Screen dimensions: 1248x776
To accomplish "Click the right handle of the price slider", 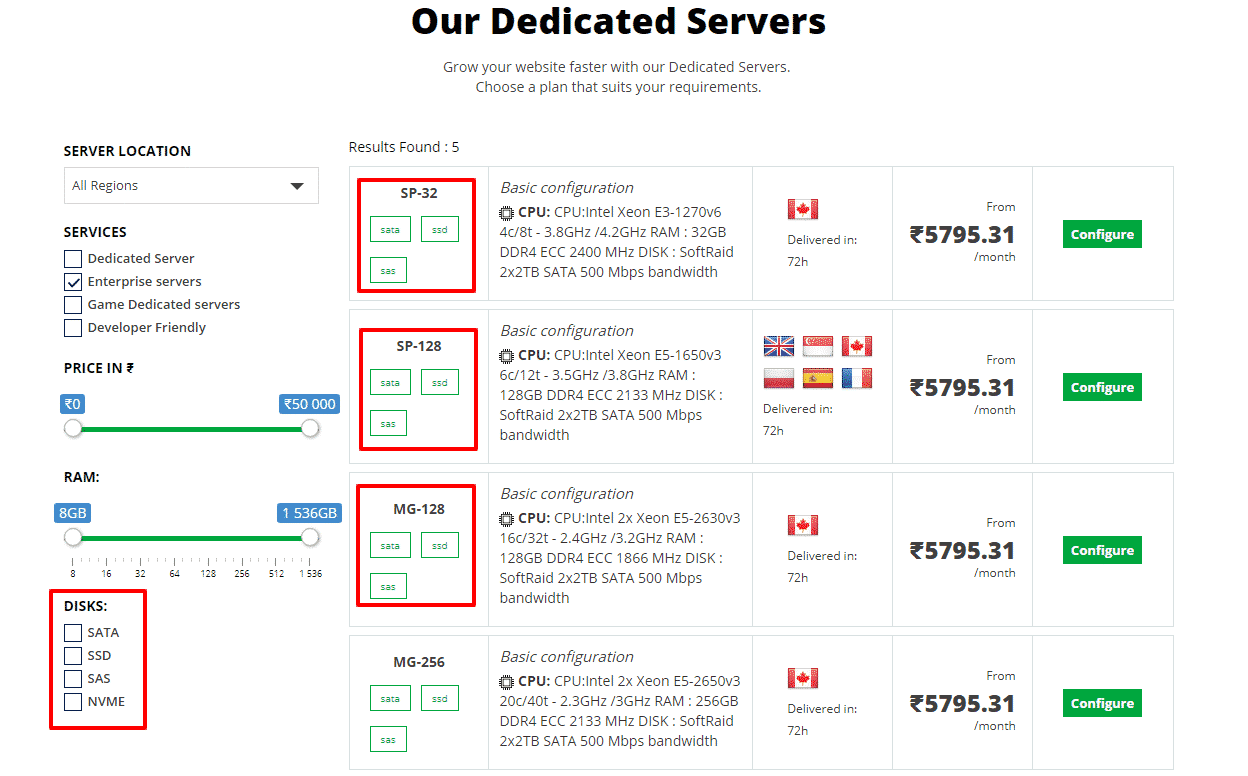I will [x=310, y=429].
